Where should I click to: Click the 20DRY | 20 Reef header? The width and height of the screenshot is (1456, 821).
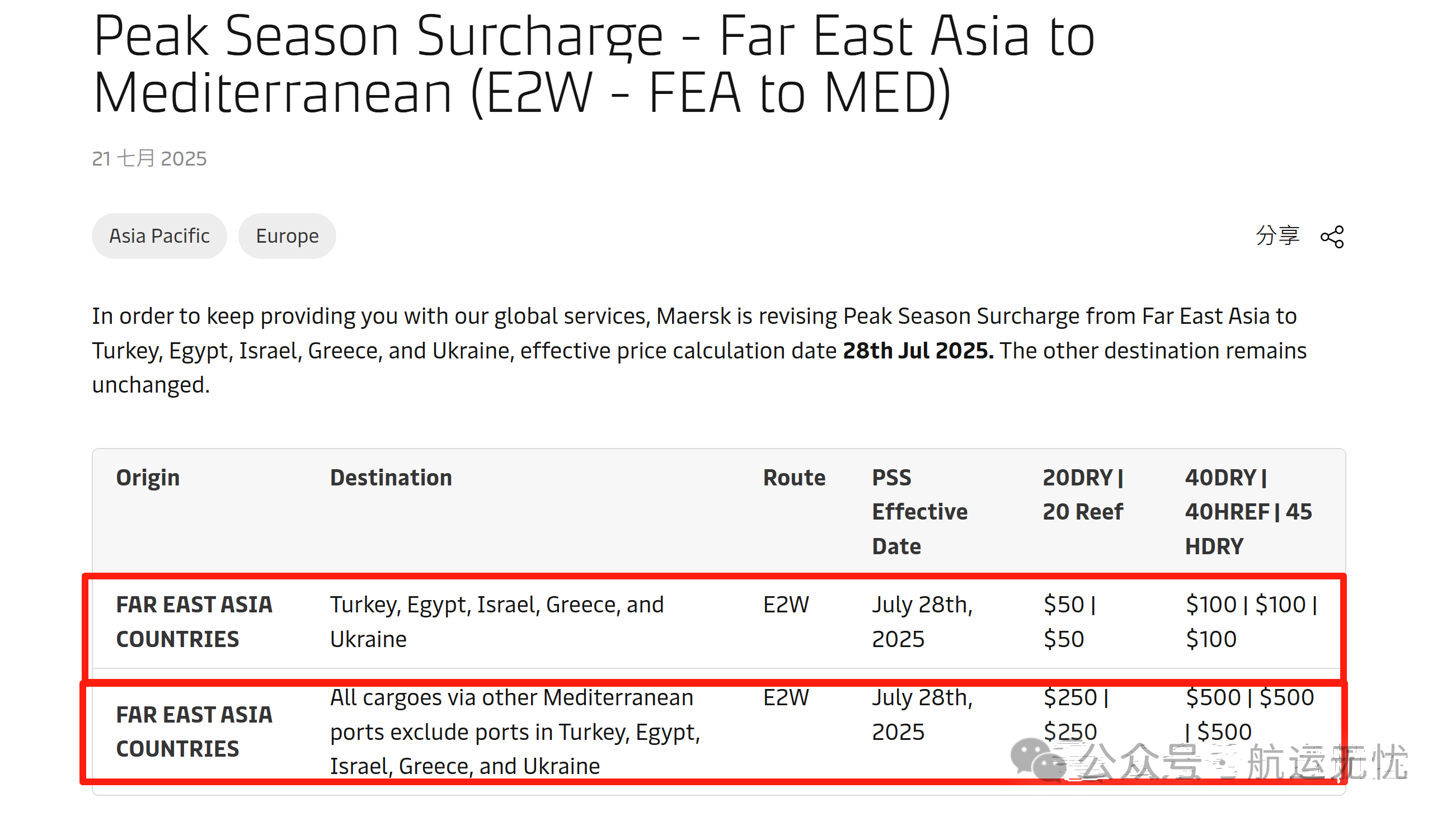tap(1083, 494)
